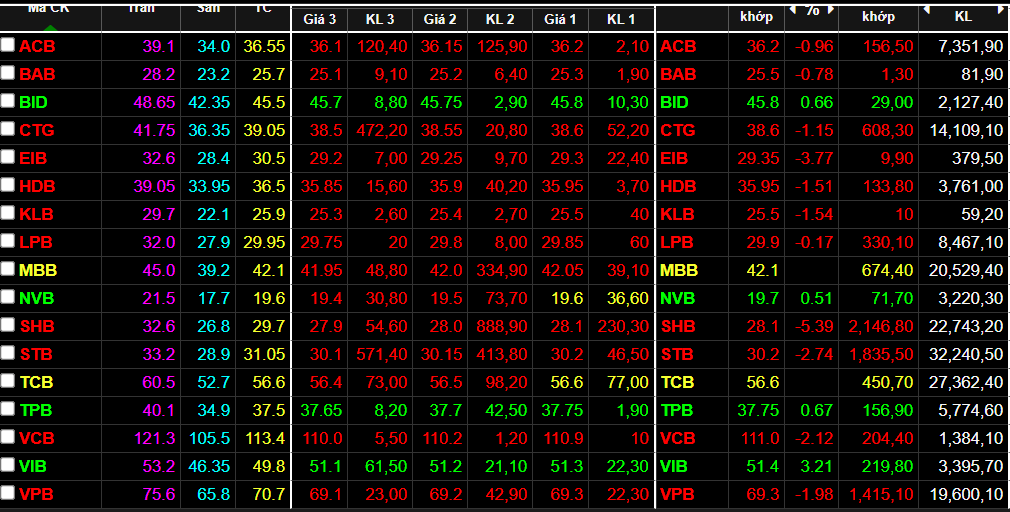This screenshot has width=1010, height=512.
Task: Sort by the Giá 1 column header
Action: click(x=560, y=18)
